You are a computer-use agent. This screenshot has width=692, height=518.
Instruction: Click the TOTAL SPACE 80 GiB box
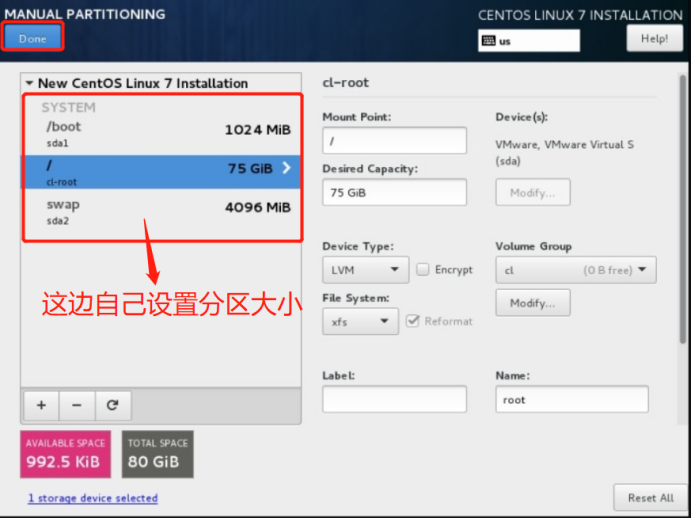click(x=158, y=454)
